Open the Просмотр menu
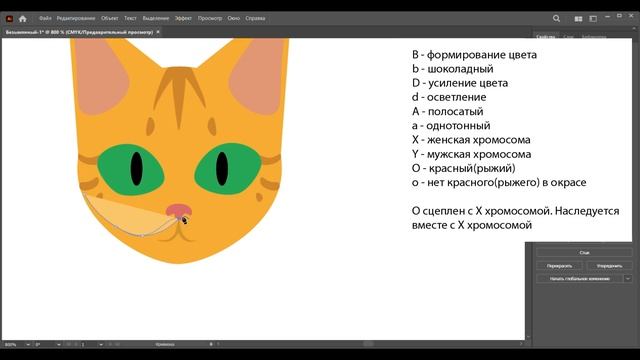640x360 pixels. point(210,18)
